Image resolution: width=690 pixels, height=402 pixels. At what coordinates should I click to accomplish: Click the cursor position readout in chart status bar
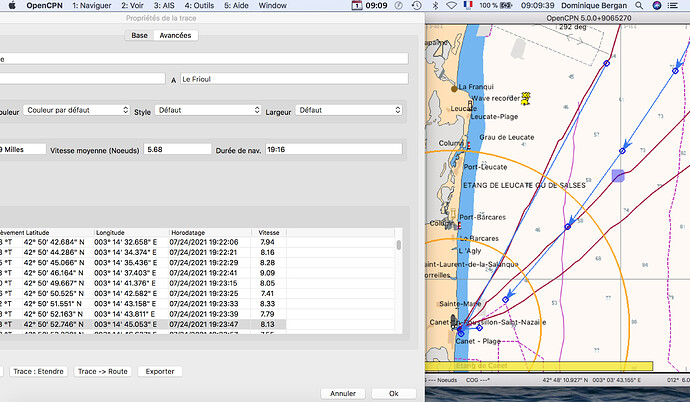591,380
